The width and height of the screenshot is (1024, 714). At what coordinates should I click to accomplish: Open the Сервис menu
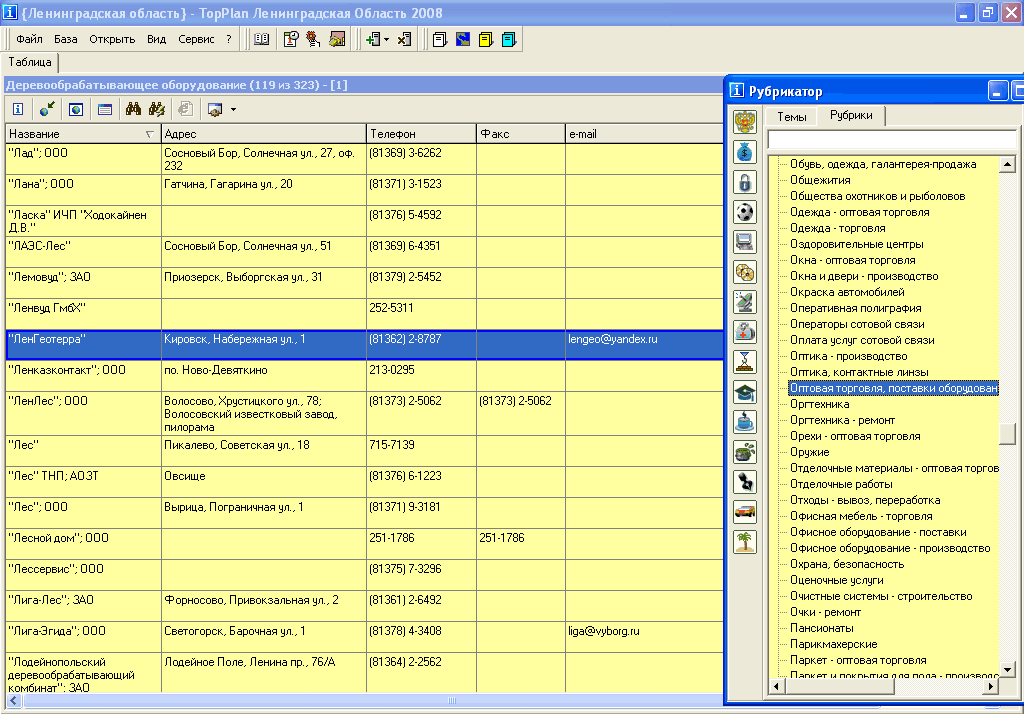pos(196,39)
